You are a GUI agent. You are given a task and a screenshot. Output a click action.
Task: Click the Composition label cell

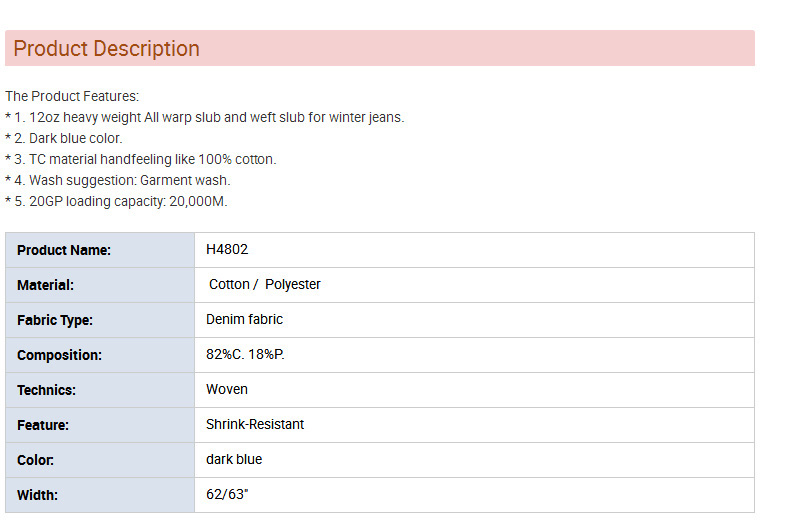[100, 355]
